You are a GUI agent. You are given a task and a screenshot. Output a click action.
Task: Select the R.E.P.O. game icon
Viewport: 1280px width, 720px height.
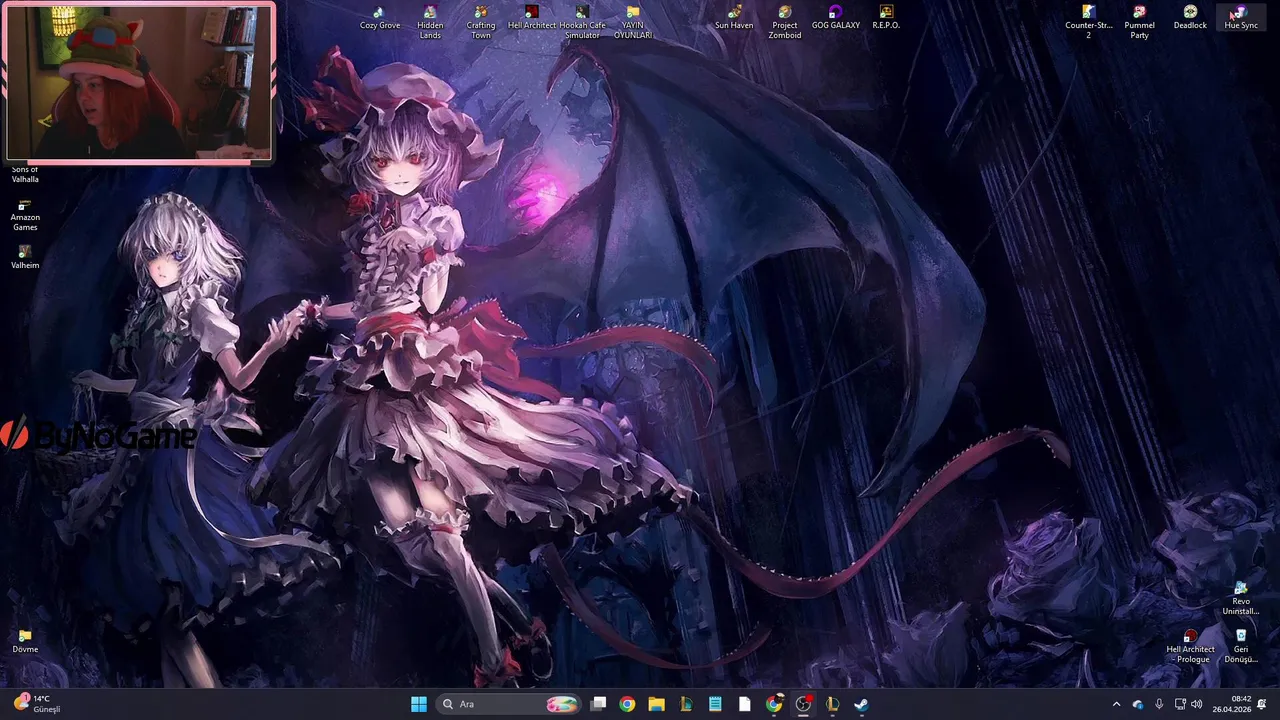pyautogui.click(x=886, y=18)
